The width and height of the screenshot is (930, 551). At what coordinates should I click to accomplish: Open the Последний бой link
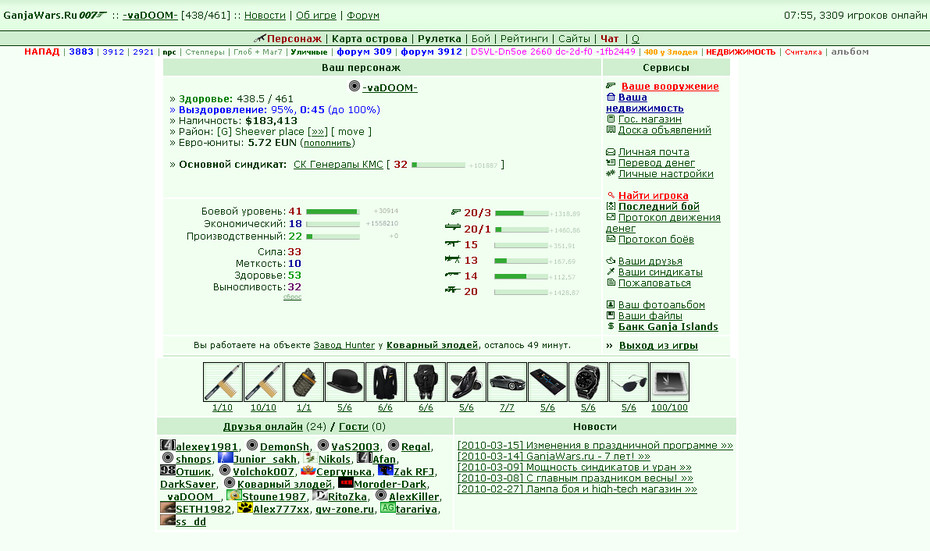coord(659,206)
